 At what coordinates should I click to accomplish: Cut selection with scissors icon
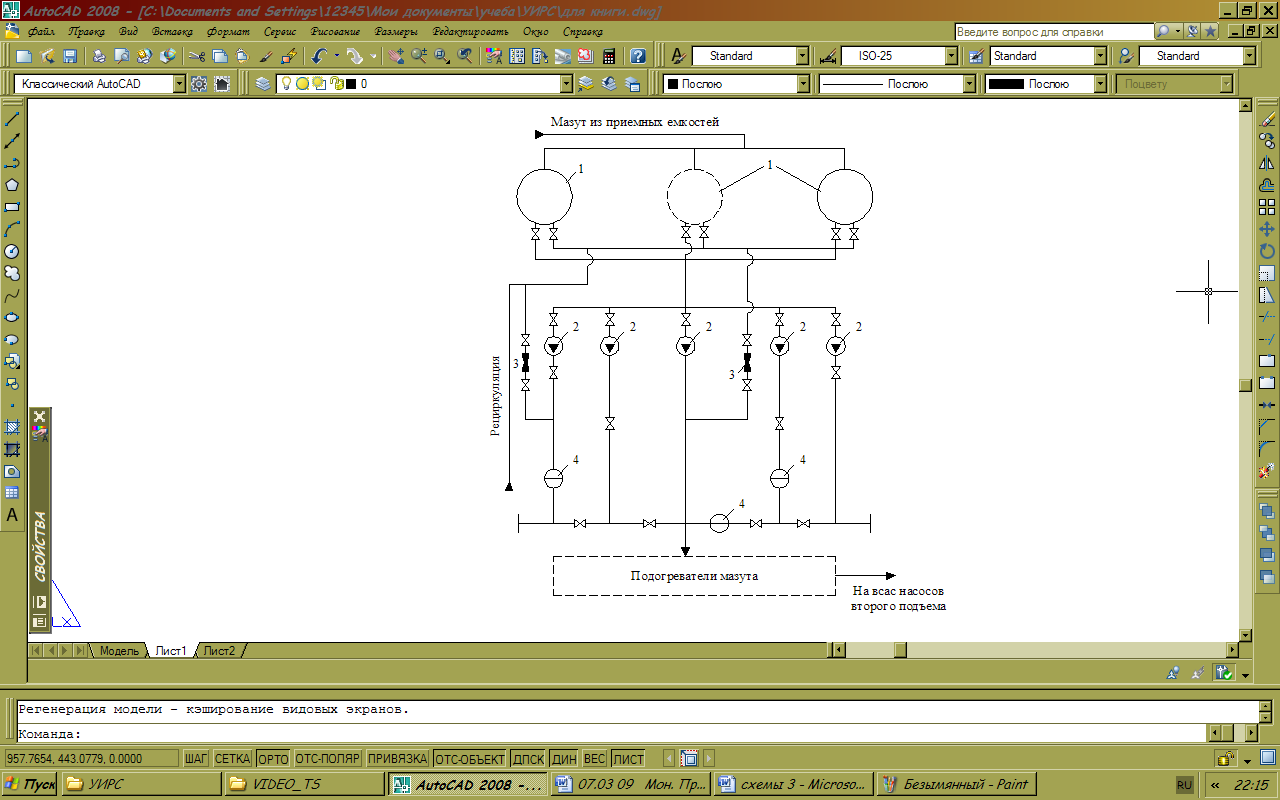(197, 56)
